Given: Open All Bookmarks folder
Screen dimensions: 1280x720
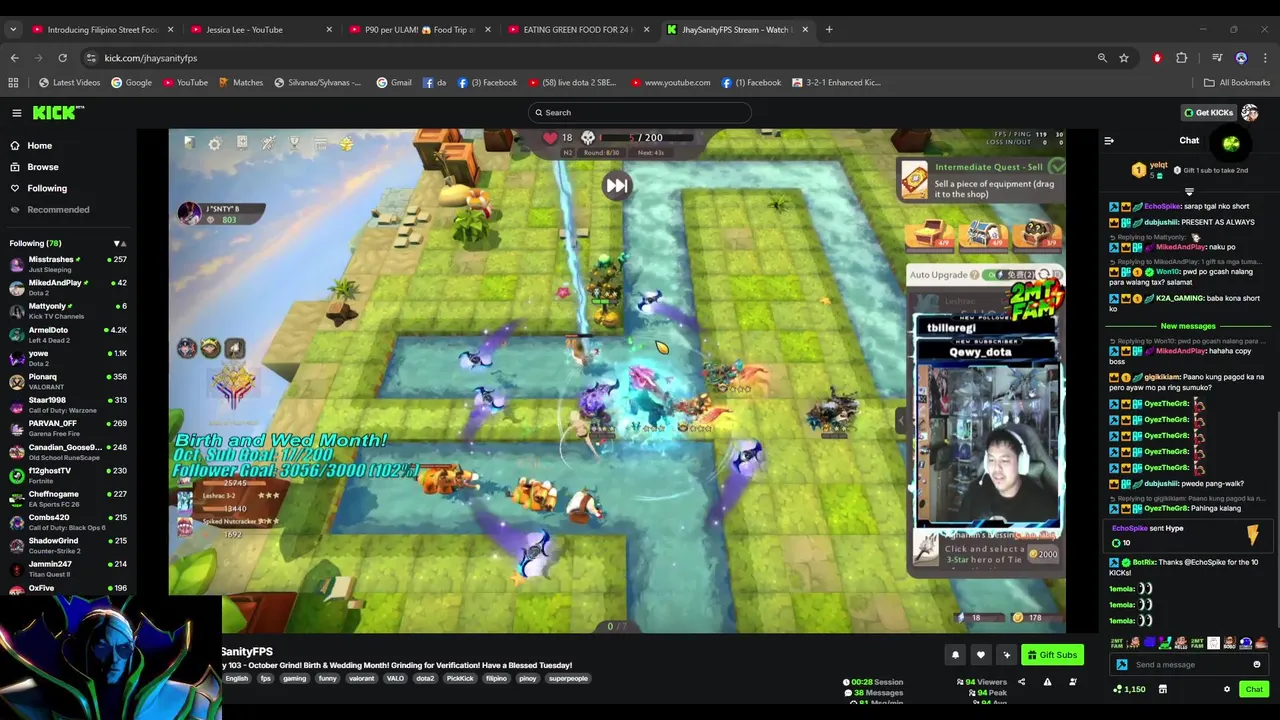Looking at the screenshot, I should tap(1237, 83).
